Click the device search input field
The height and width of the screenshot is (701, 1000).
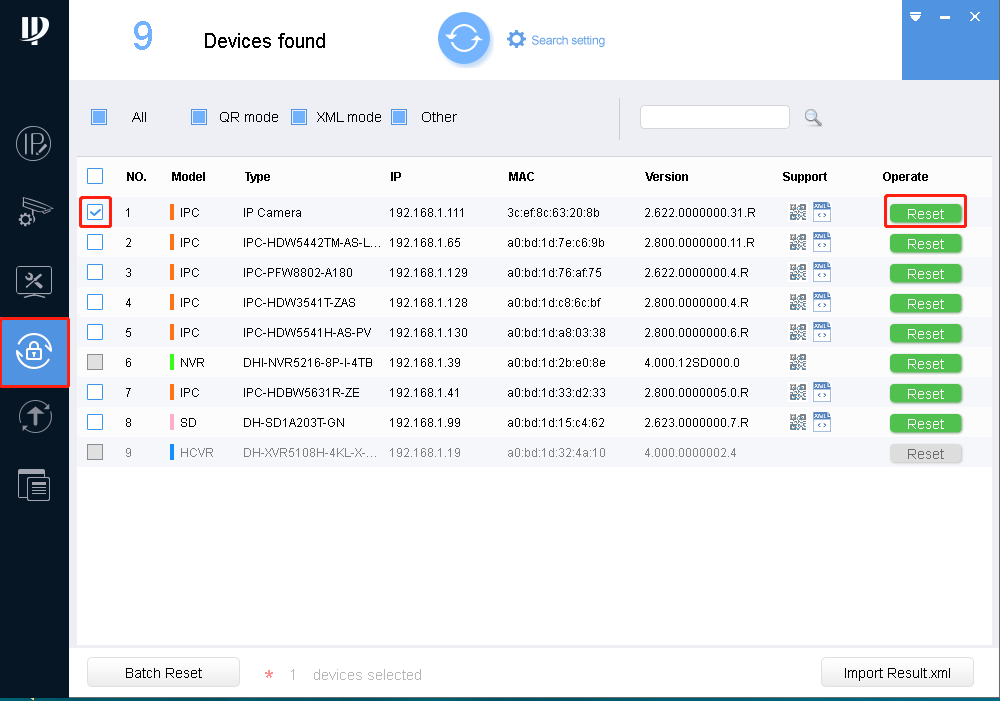click(x=714, y=117)
